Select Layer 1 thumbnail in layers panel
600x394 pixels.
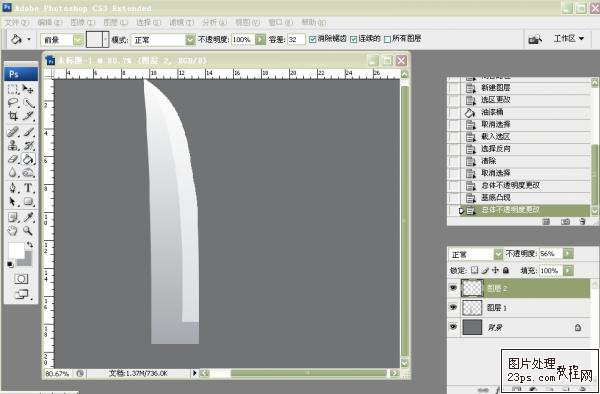[x=472, y=308]
